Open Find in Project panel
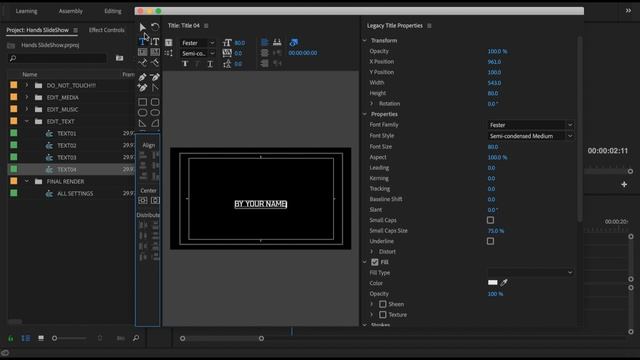This screenshot has width=640, height=360. (136, 338)
